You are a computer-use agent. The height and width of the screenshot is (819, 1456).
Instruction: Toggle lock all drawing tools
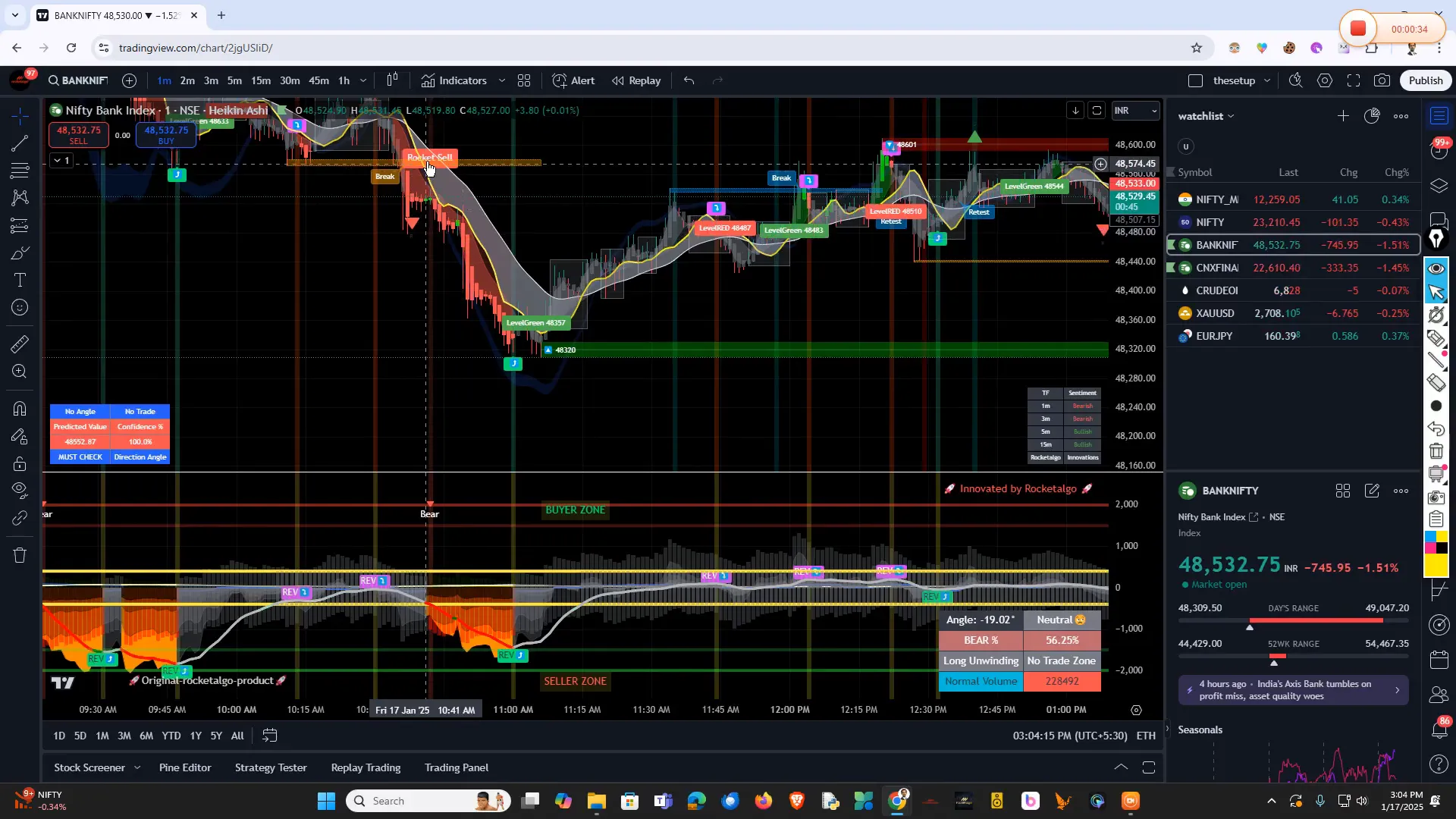20,463
